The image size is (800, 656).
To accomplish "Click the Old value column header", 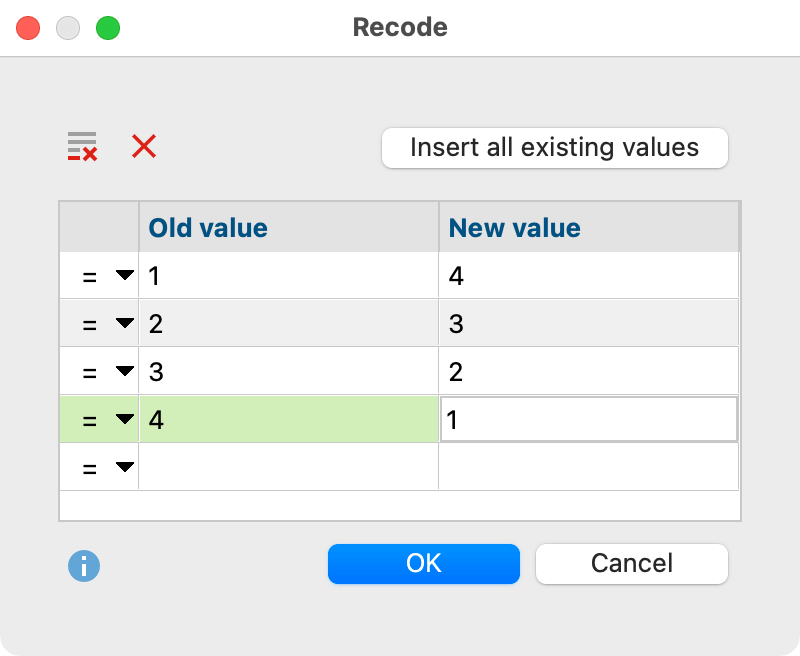I will click(288, 228).
